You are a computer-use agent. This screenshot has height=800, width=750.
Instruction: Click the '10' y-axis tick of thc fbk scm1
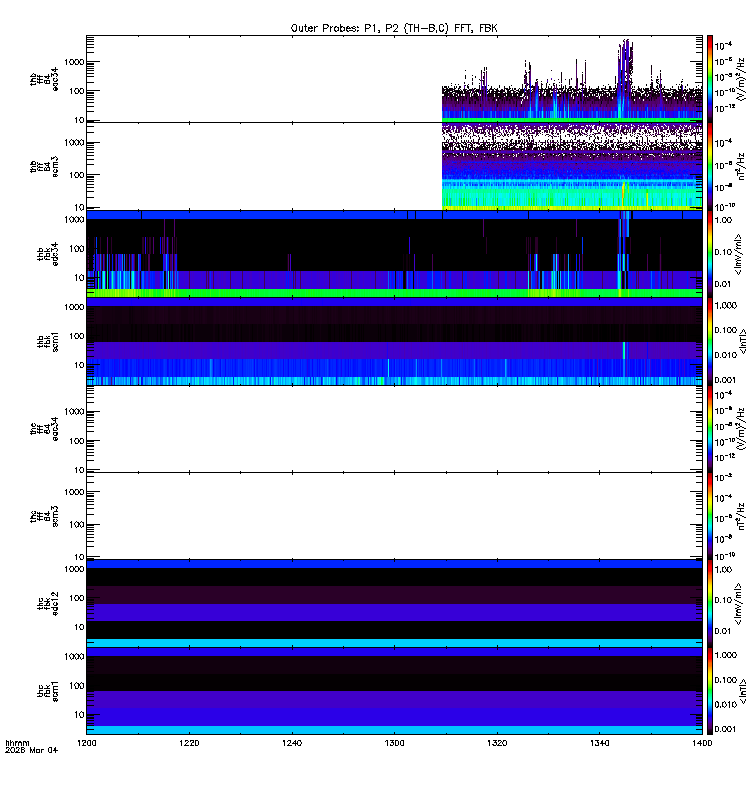[80, 714]
